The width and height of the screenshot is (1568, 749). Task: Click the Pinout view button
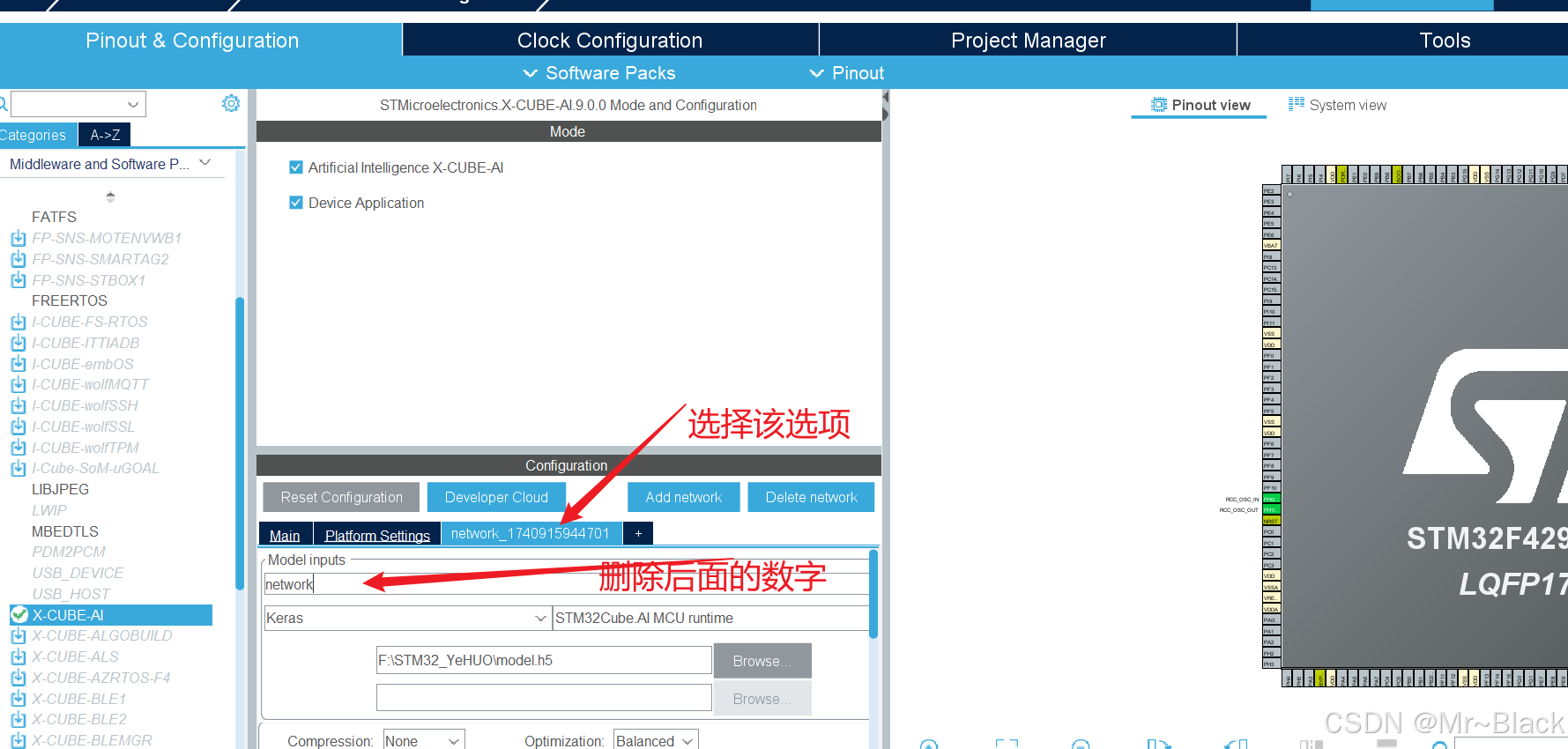[x=1200, y=105]
